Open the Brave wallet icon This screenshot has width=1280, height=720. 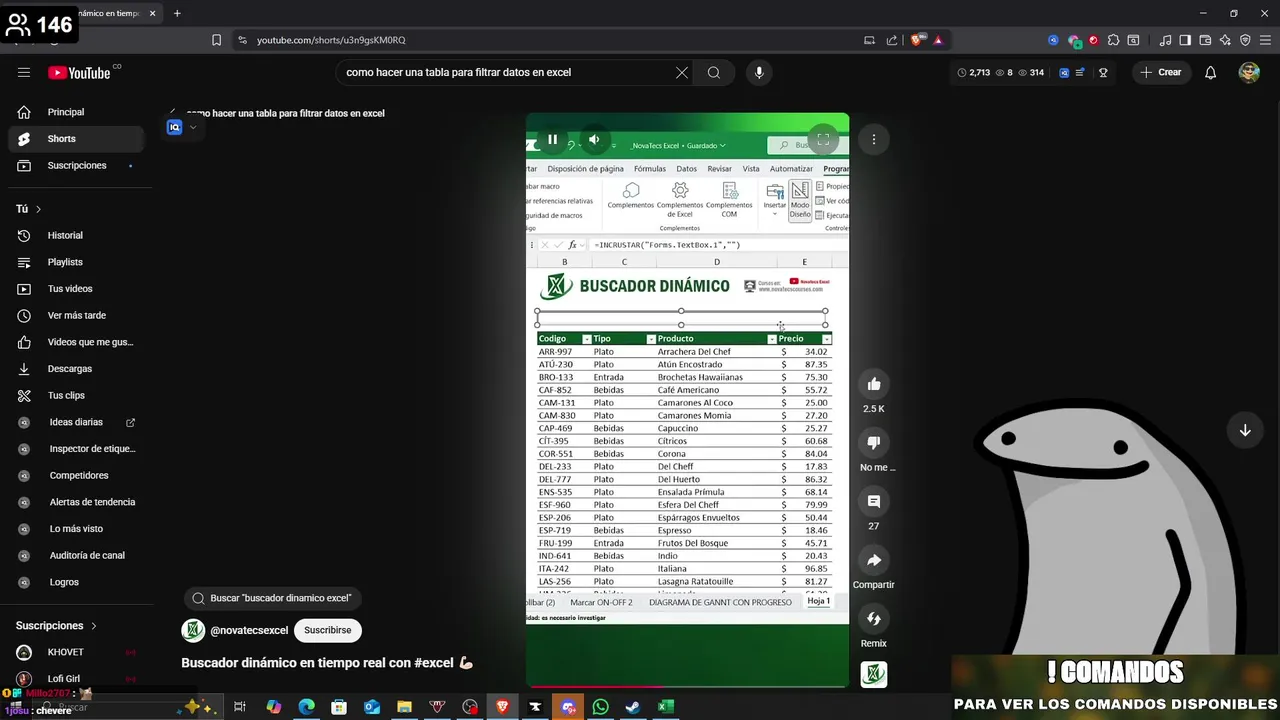click(1205, 40)
